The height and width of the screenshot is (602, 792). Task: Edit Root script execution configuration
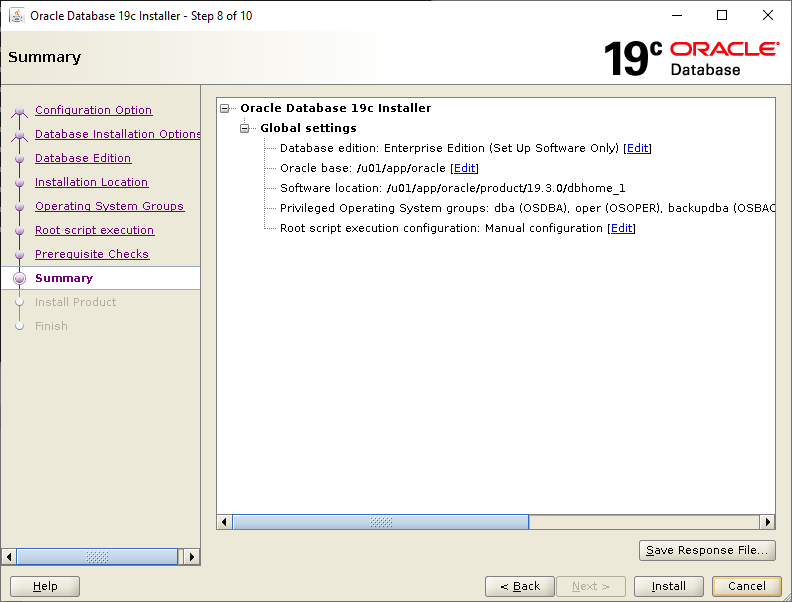[x=621, y=228]
